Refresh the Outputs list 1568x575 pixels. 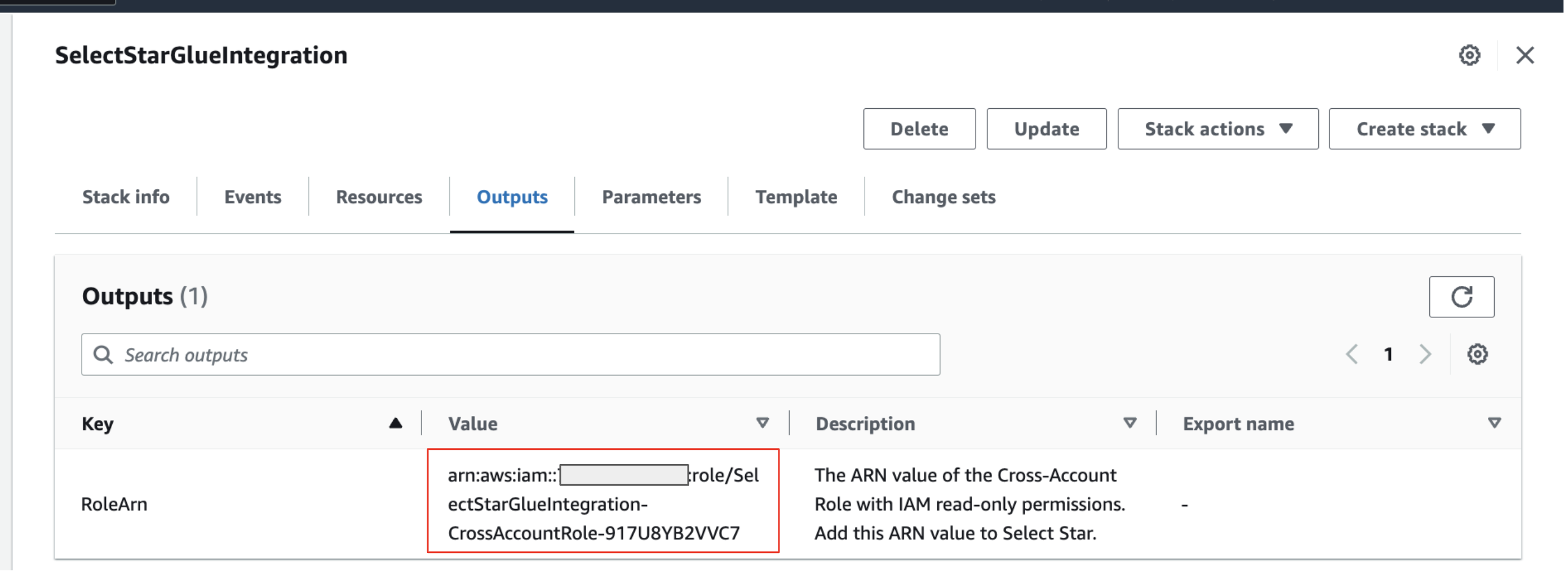(x=1461, y=297)
